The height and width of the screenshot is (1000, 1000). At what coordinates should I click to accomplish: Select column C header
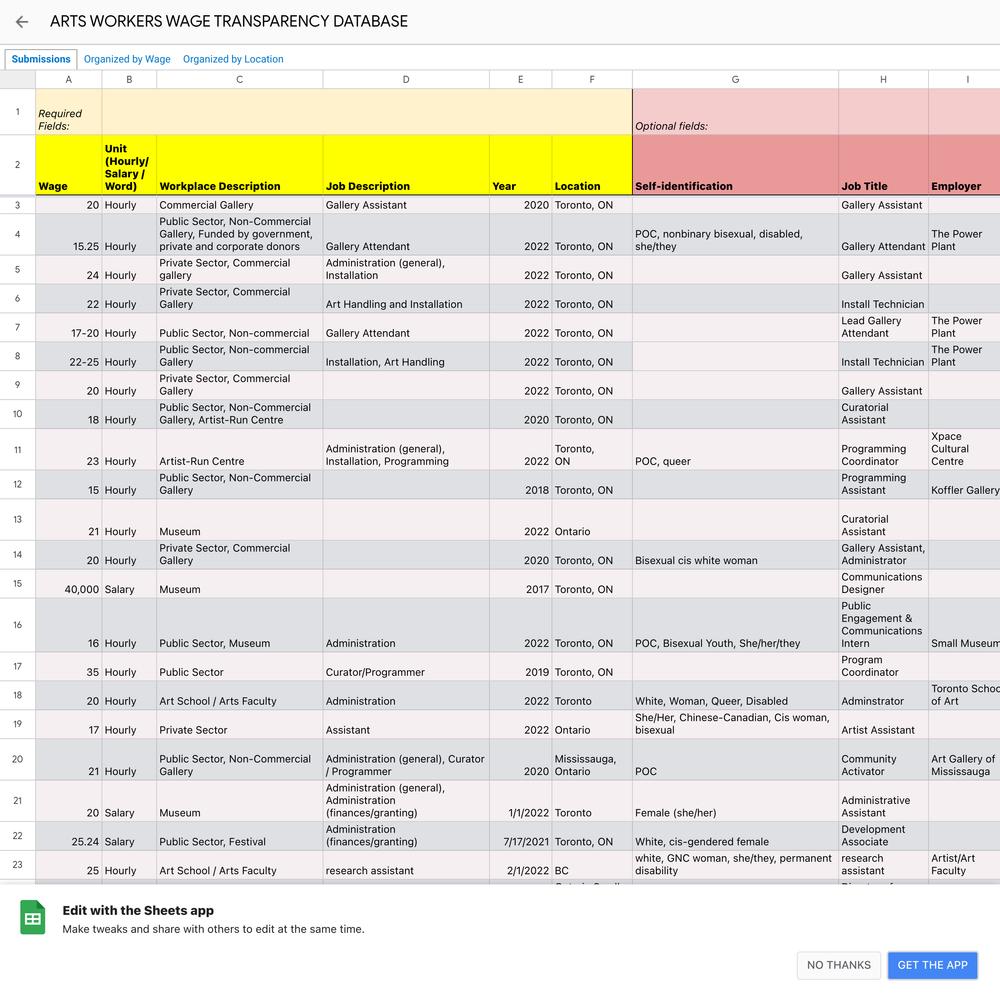pos(239,80)
